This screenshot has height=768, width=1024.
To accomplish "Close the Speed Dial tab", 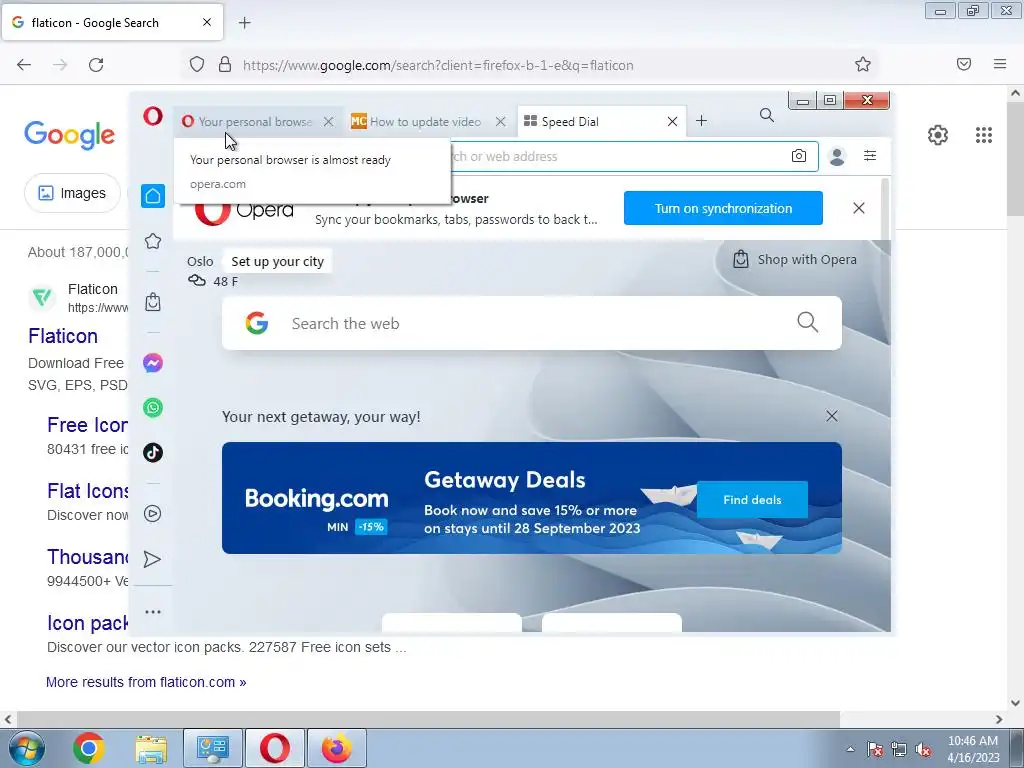I will point(672,121).
